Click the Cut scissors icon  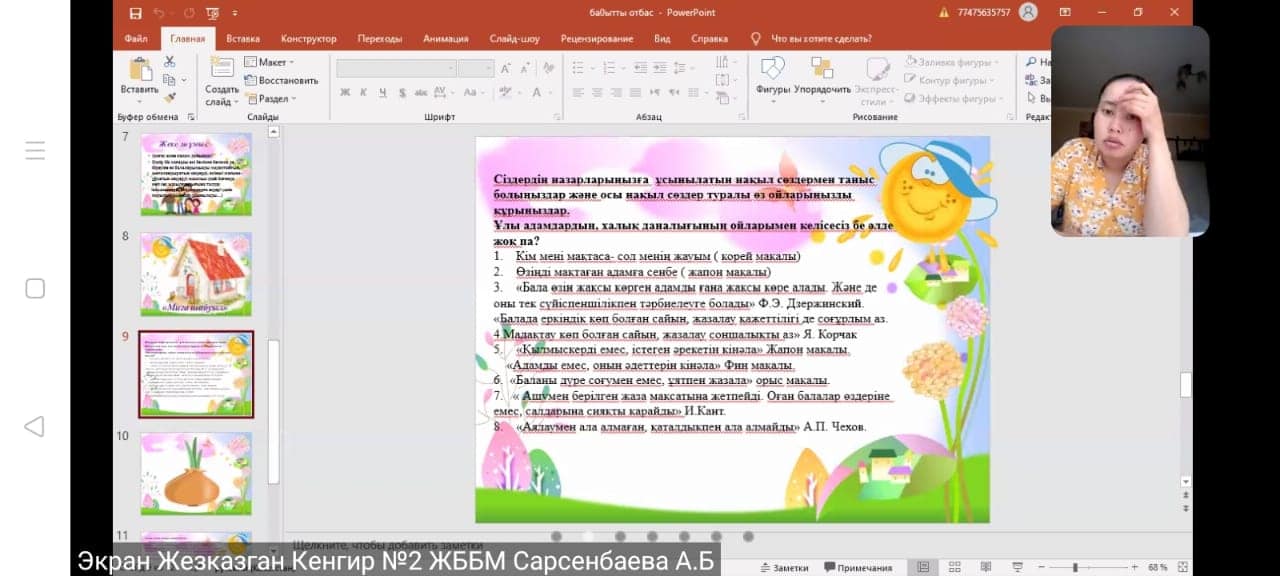click(x=170, y=62)
